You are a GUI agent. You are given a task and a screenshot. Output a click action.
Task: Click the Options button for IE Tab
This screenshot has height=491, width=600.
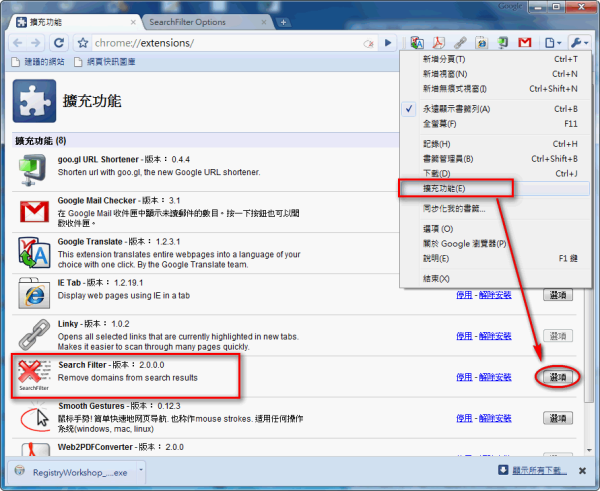[x=558, y=295]
